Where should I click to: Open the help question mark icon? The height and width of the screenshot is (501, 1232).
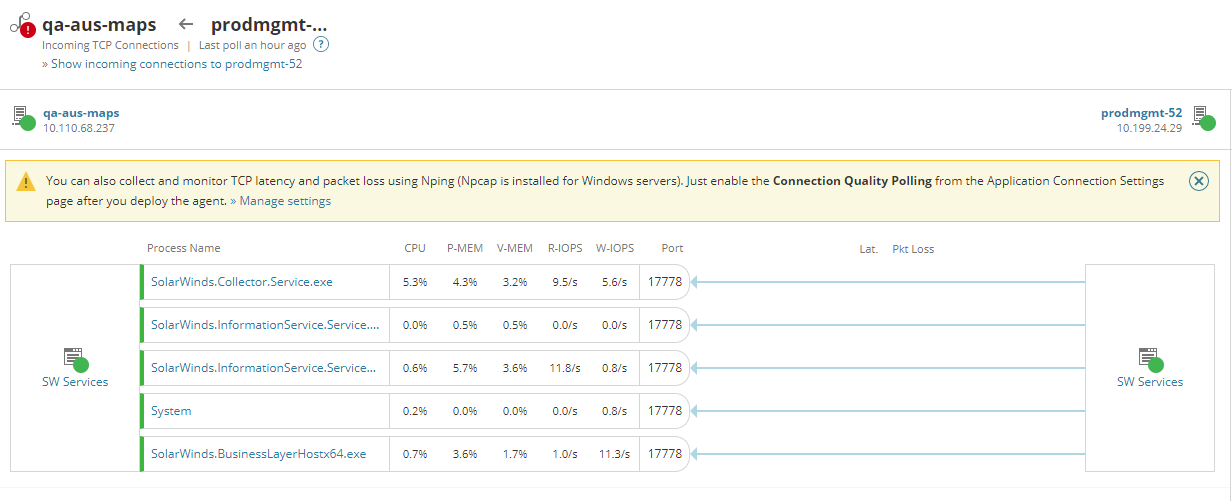(x=321, y=45)
